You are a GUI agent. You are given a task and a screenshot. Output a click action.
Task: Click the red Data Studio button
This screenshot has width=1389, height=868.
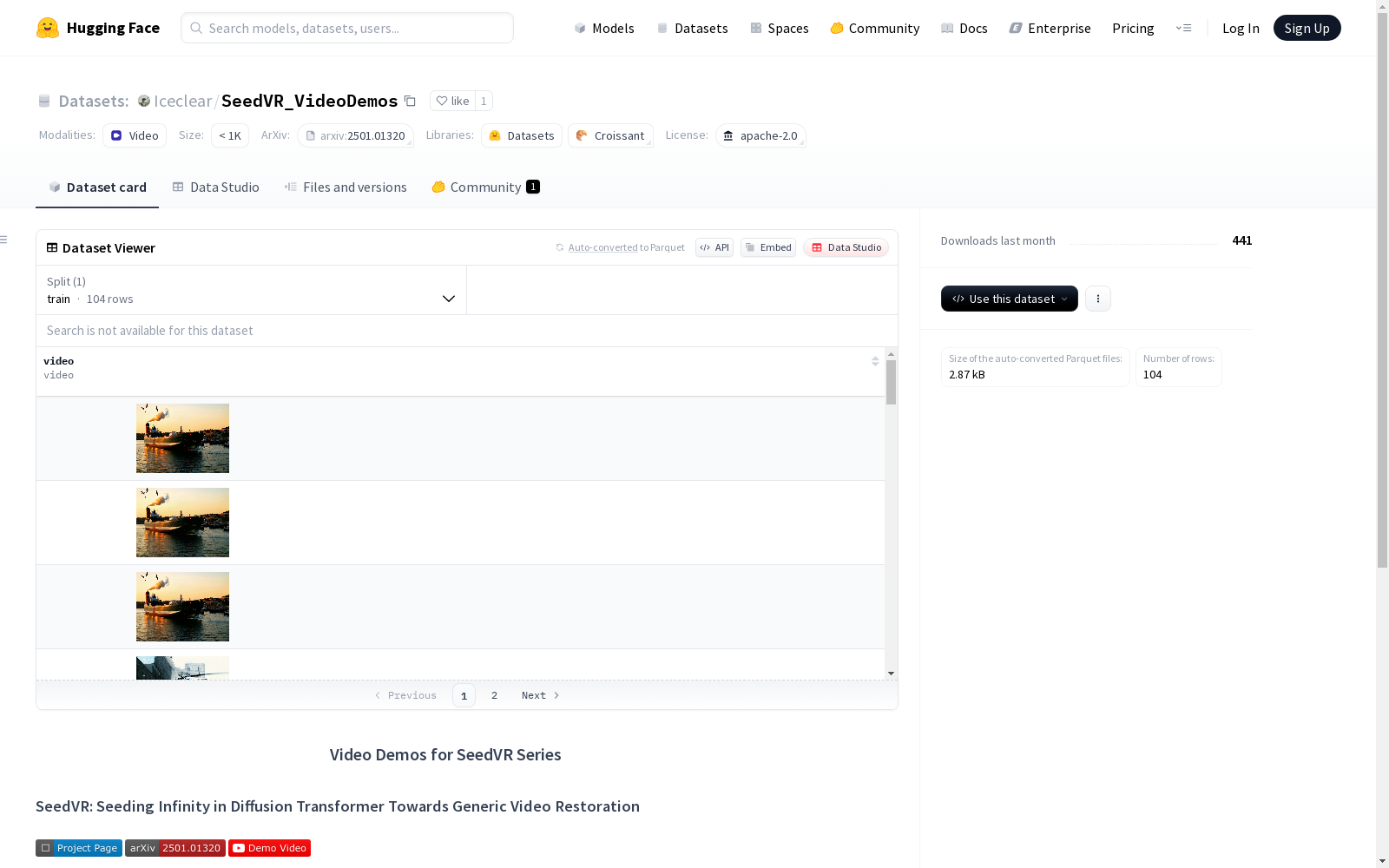point(846,247)
